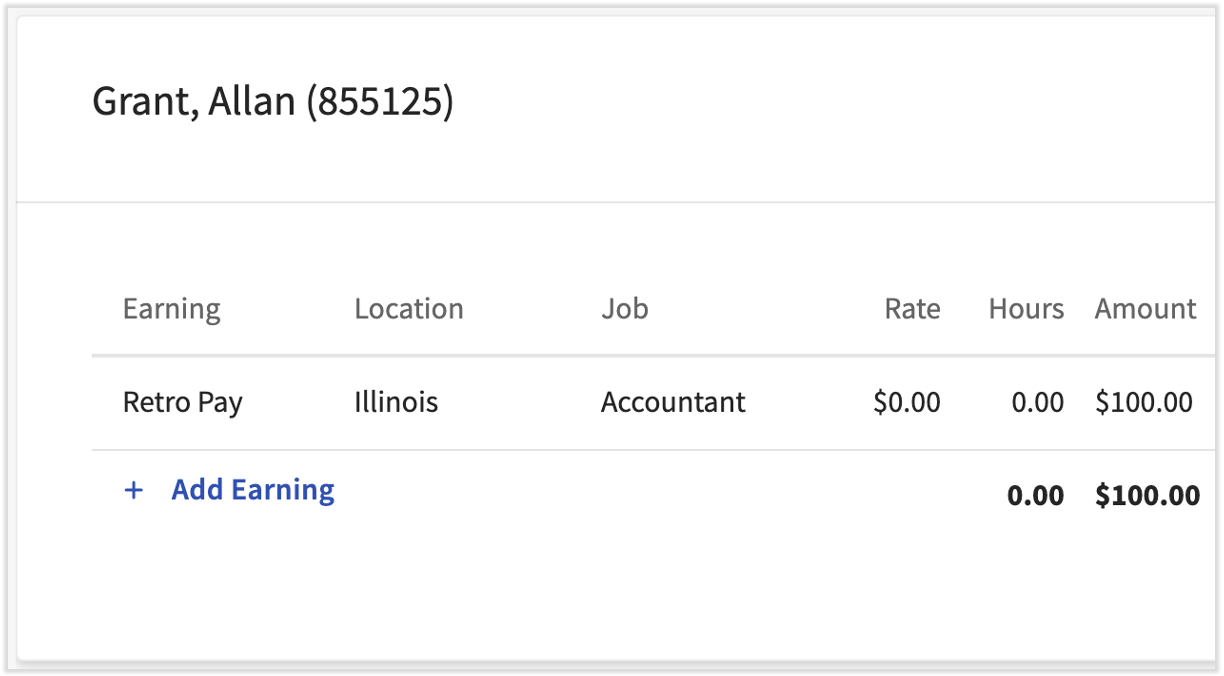Image resolution: width=1224 pixels, height=676 pixels.
Task: Click the 0.00 hours value in Retro Pay row
Action: (1037, 403)
